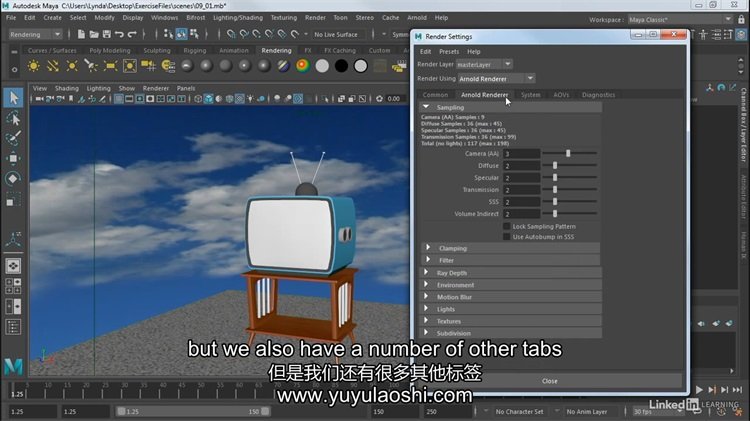This screenshot has height=421, width=750.
Task: Activate the Move tool
Action: pyautogui.click(x=13, y=158)
